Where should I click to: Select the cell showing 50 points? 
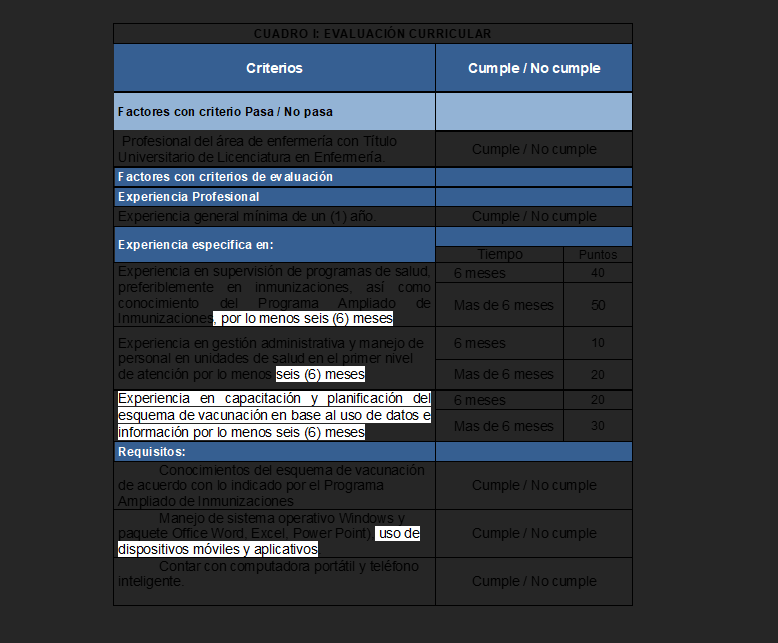click(x=598, y=305)
